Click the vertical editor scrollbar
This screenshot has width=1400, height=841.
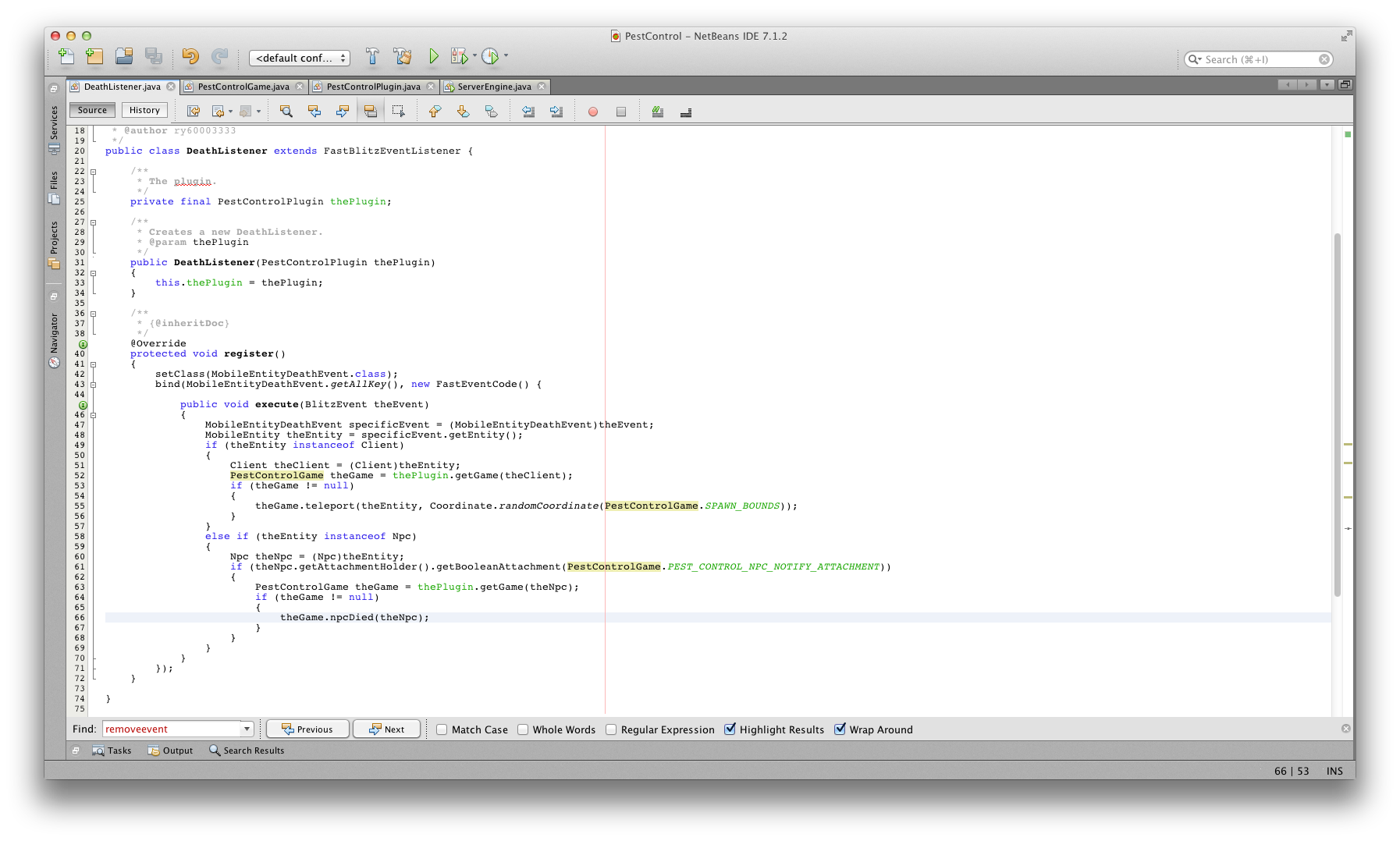coord(1338,413)
